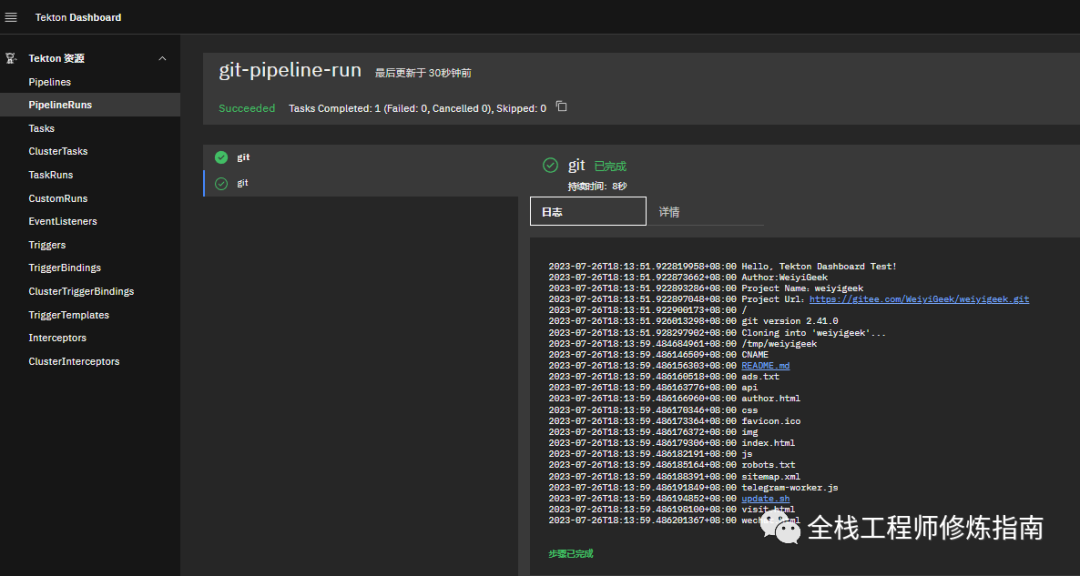Select PipelineRuns in sidebar

[x=90, y=105]
